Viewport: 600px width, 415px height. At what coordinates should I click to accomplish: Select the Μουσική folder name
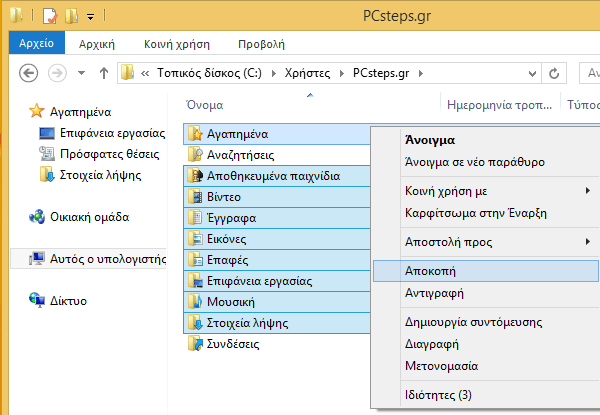pos(231,302)
